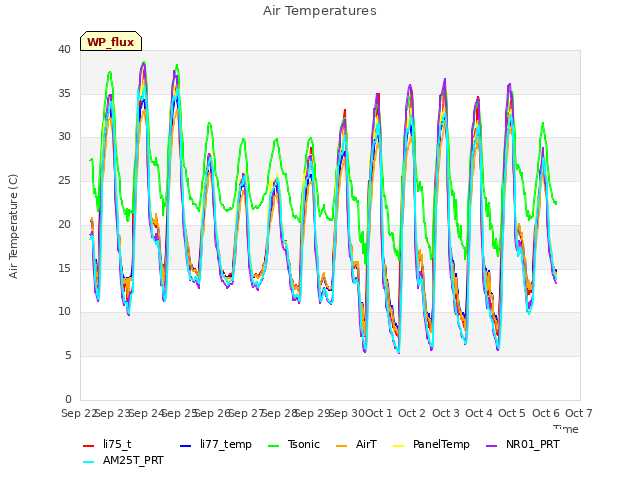Viewport: 640px width, 480px height.
Task: Click the cyan AM25T_PRT legend color marker
Action: pos(89,462)
